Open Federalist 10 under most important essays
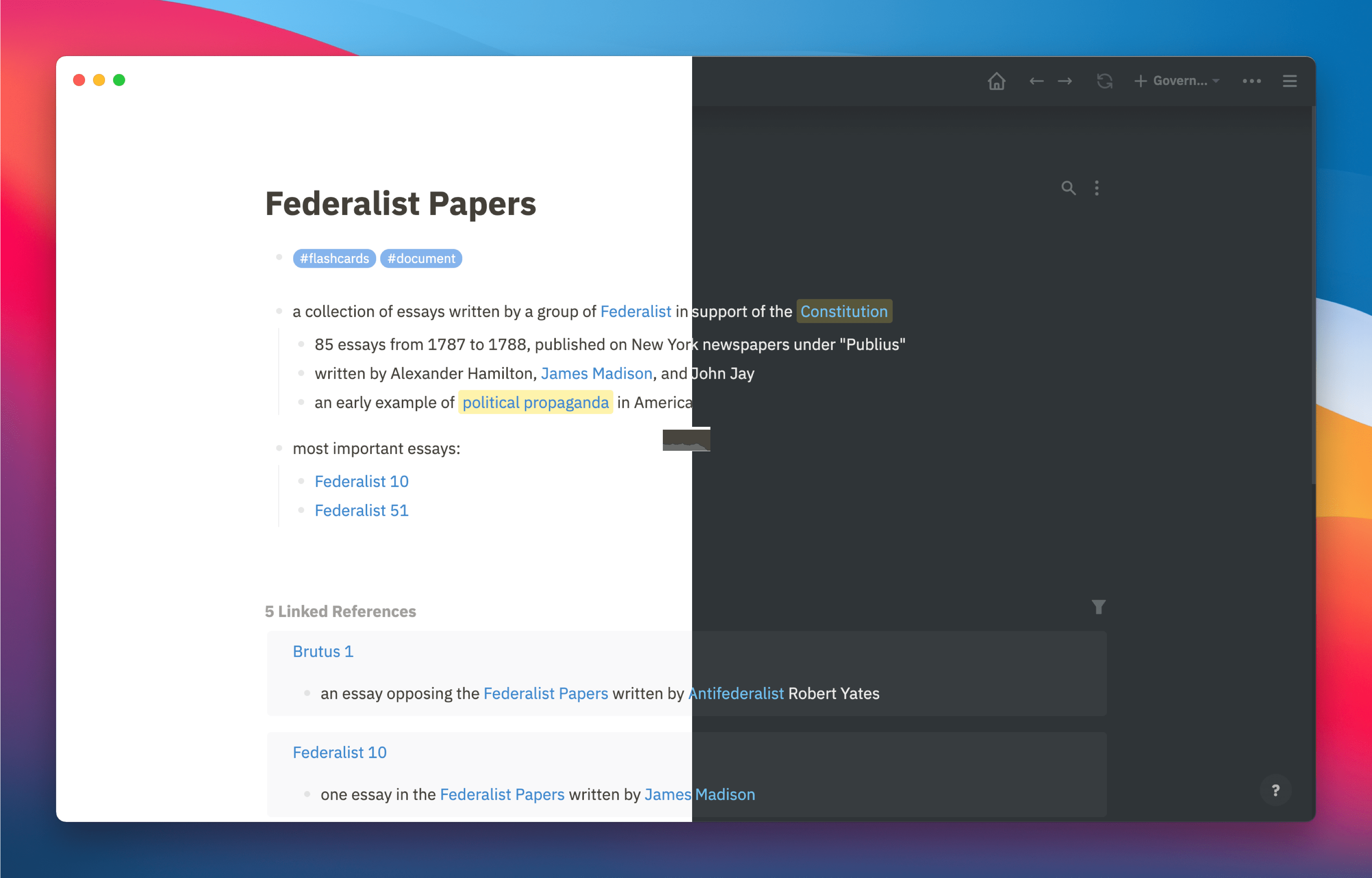Image resolution: width=1372 pixels, height=878 pixels. click(x=362, y=482)
